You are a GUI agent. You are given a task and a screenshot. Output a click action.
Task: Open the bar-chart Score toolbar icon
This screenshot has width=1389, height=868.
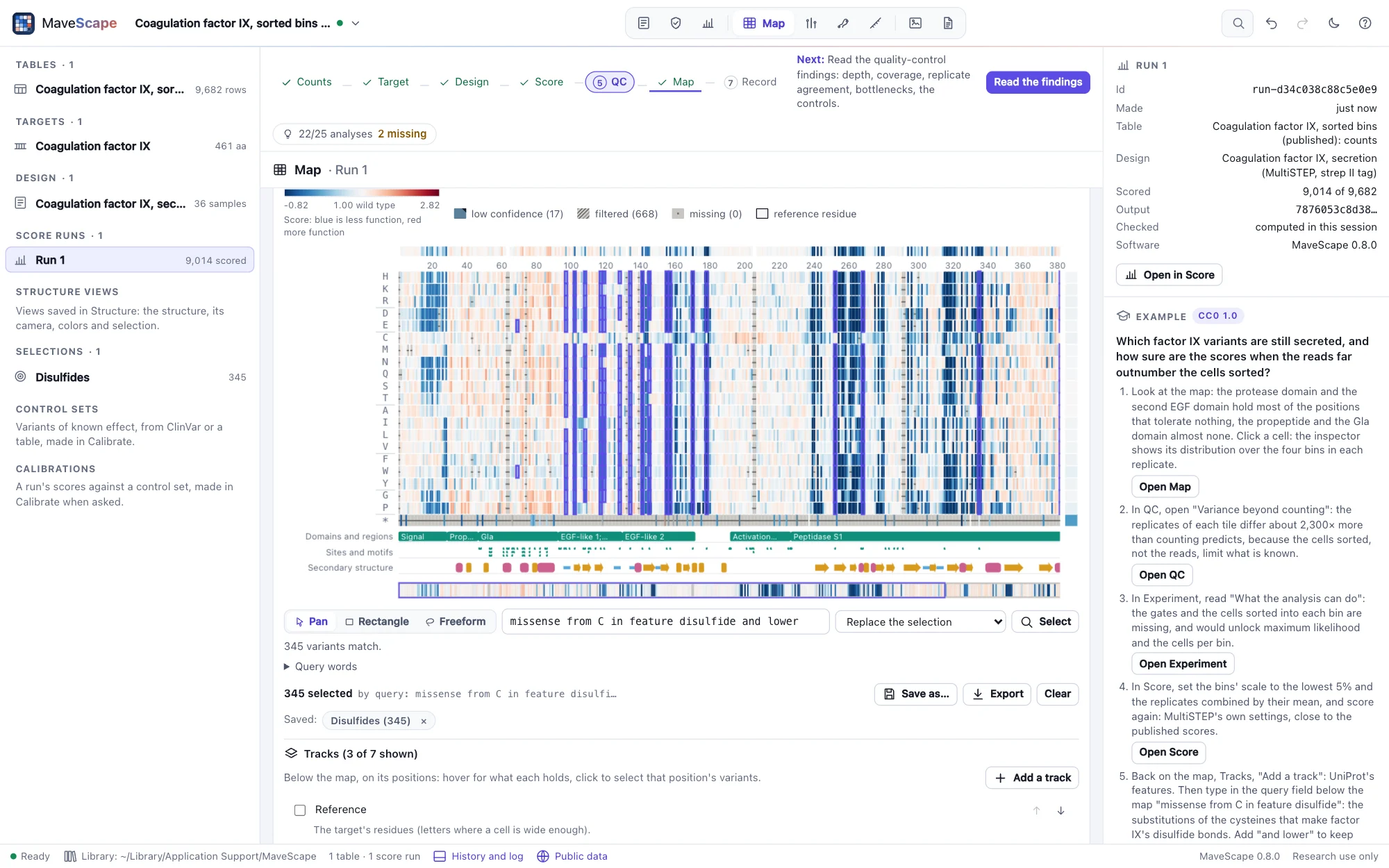[708, 23]
